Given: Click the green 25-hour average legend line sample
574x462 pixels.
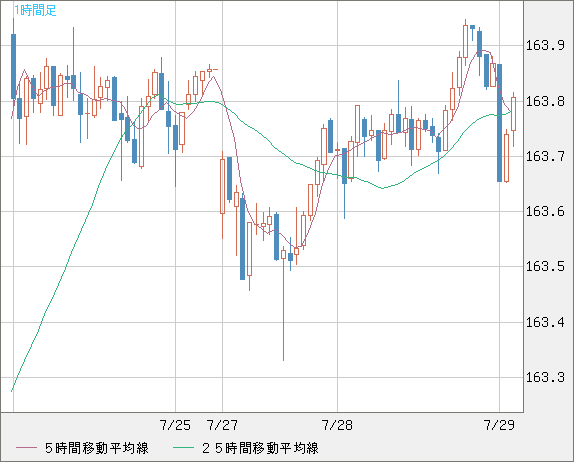Looking at the screenshot, I should tap(183, 448).
